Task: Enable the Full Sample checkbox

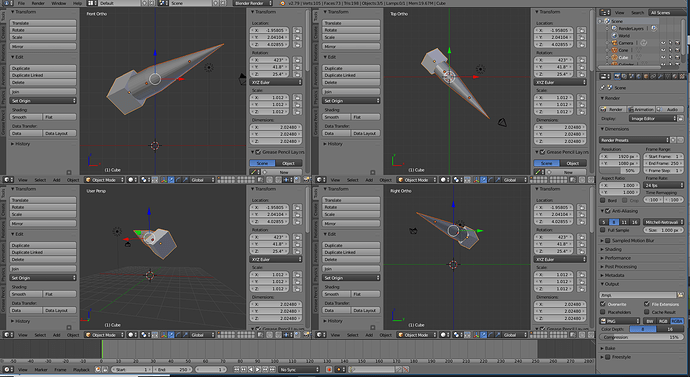Action: point(603,230)
